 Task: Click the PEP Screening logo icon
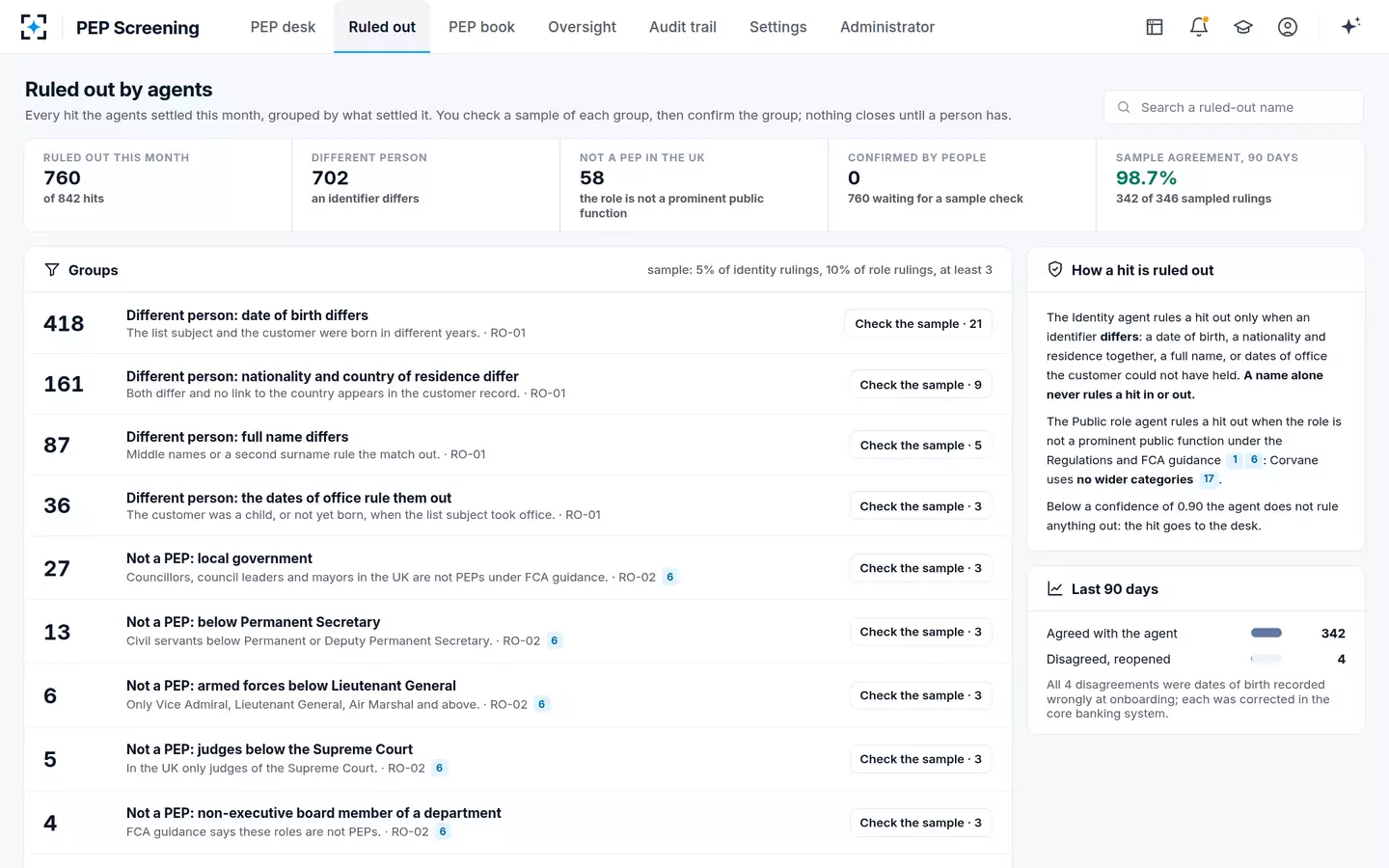(34, 27)
